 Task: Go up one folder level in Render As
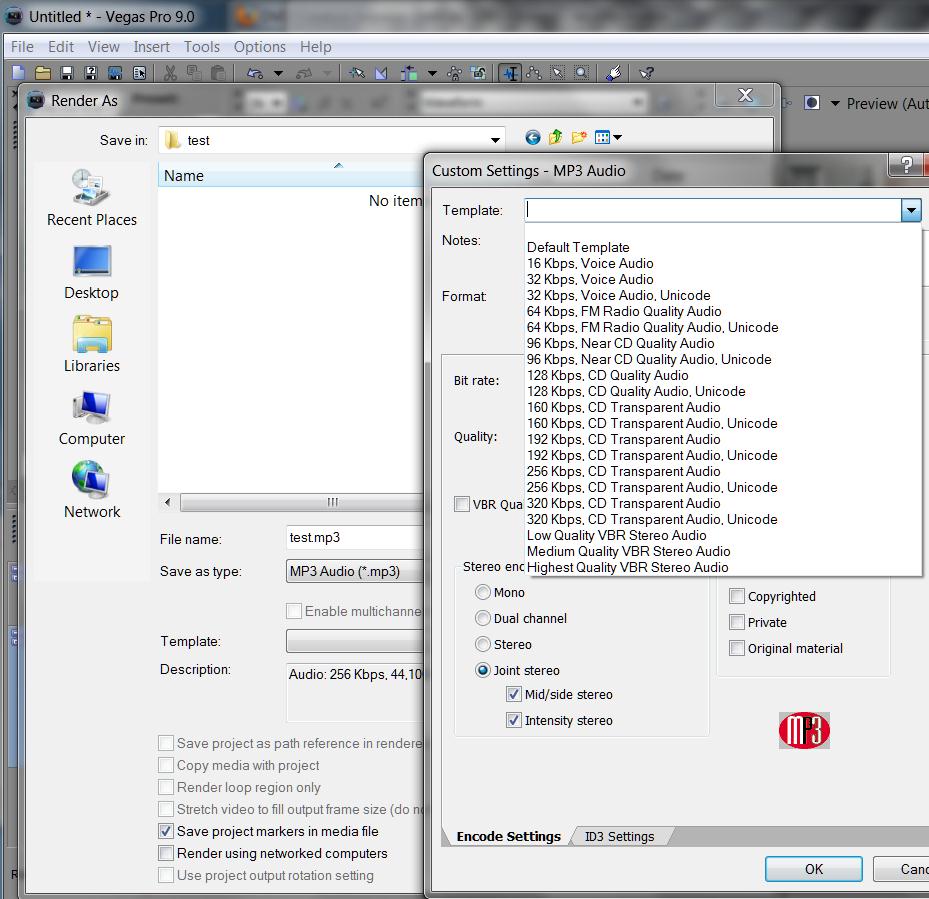pos(555,137)
